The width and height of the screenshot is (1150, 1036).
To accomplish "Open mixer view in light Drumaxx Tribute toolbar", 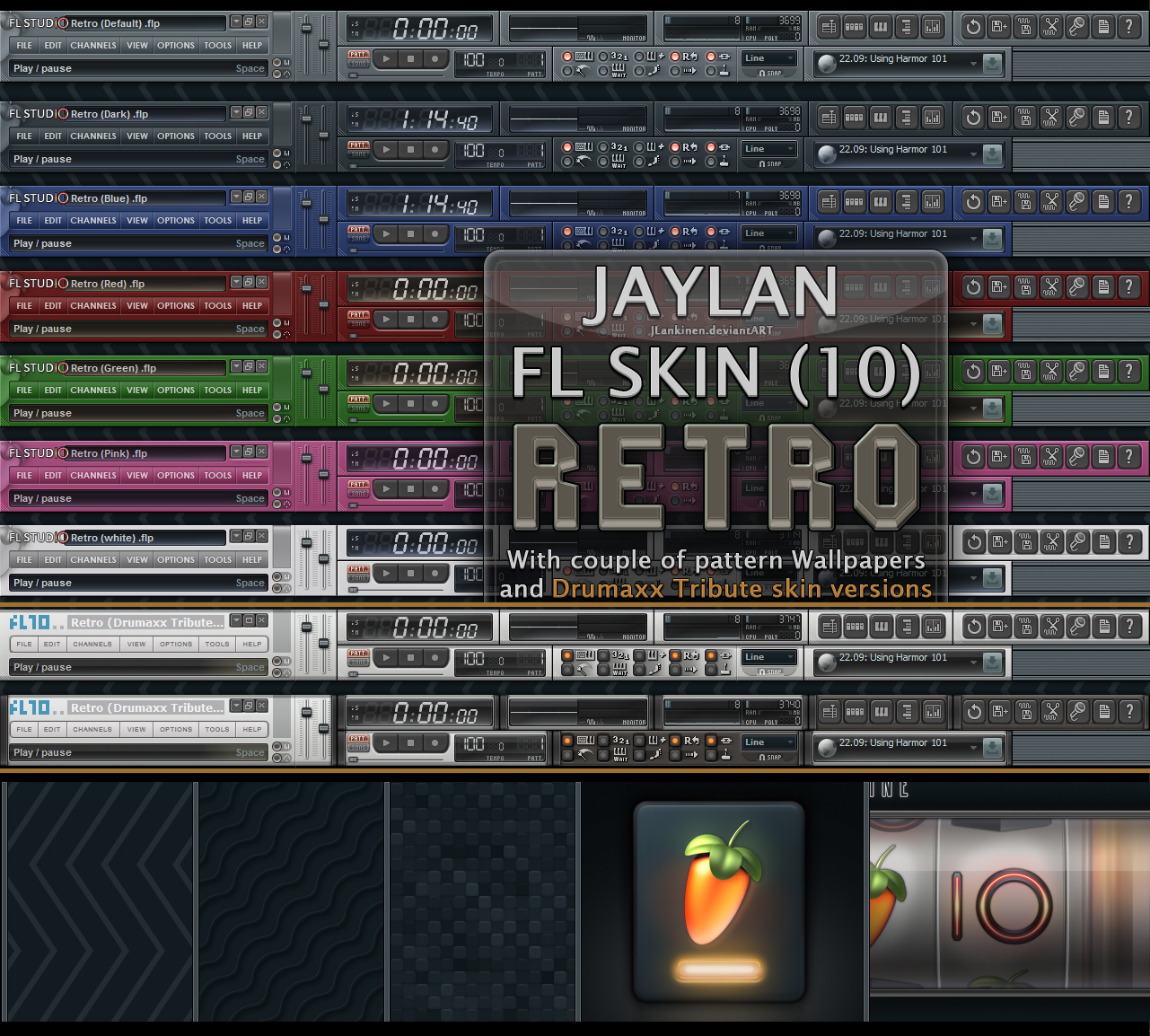I will coord(934,627).
